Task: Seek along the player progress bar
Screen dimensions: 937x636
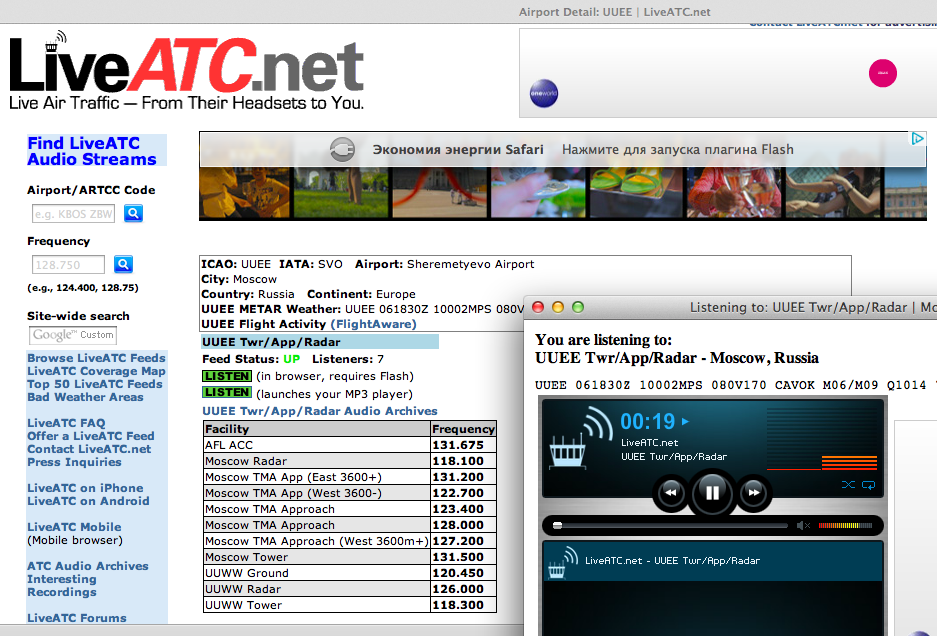Action: pyautogui.click(x=671, y=526)
